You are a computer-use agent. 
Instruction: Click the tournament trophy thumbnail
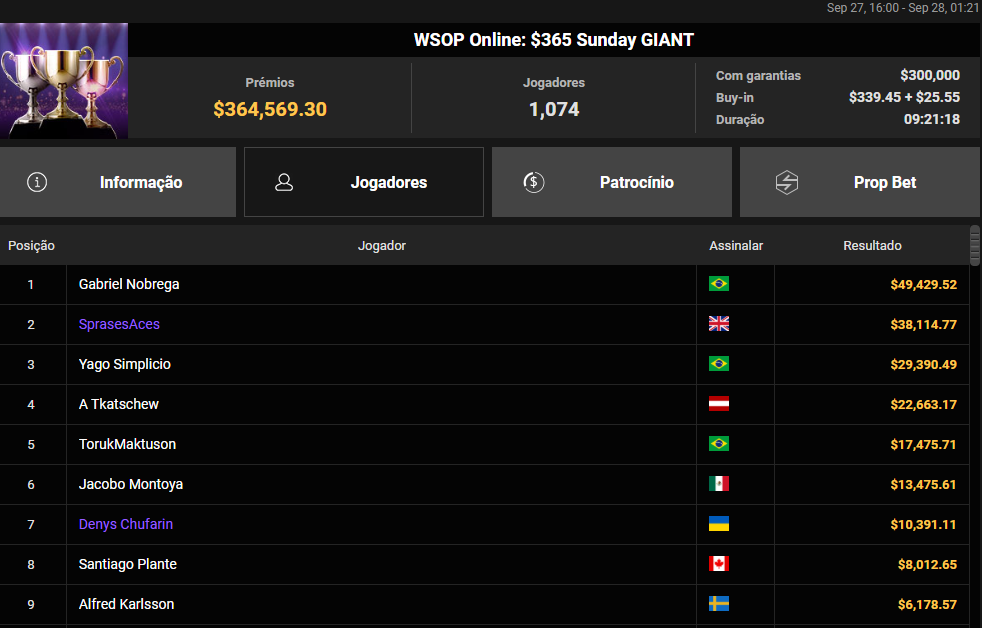click(64, 81)
